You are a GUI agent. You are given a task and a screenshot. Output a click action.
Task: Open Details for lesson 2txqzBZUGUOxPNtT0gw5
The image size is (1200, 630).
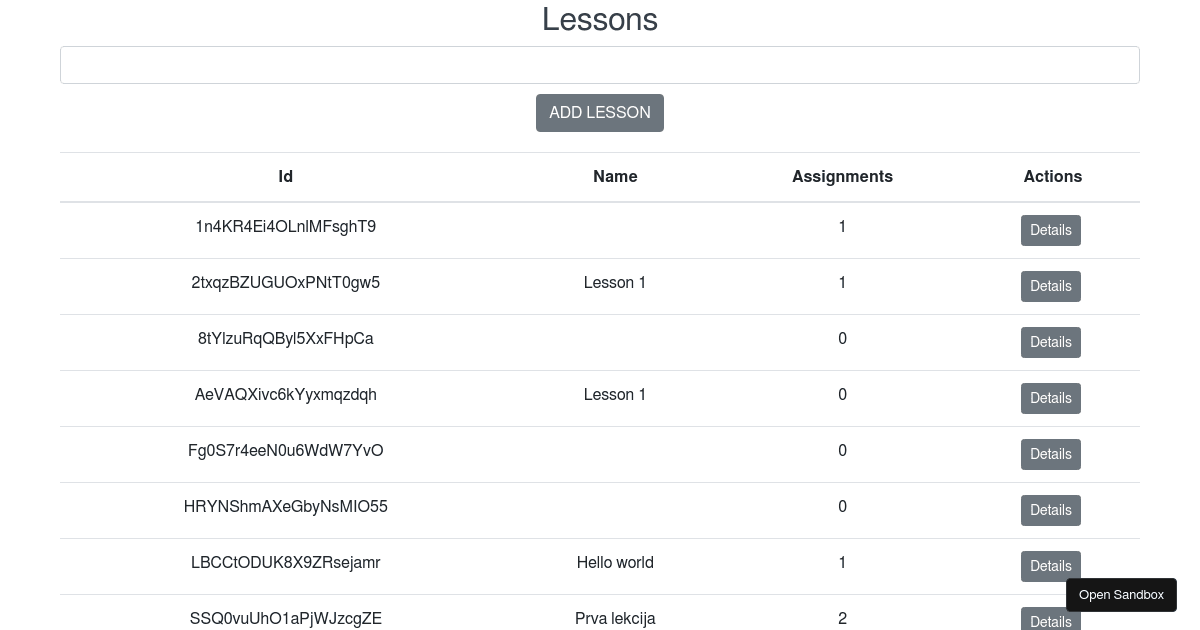click(1050, 286)
